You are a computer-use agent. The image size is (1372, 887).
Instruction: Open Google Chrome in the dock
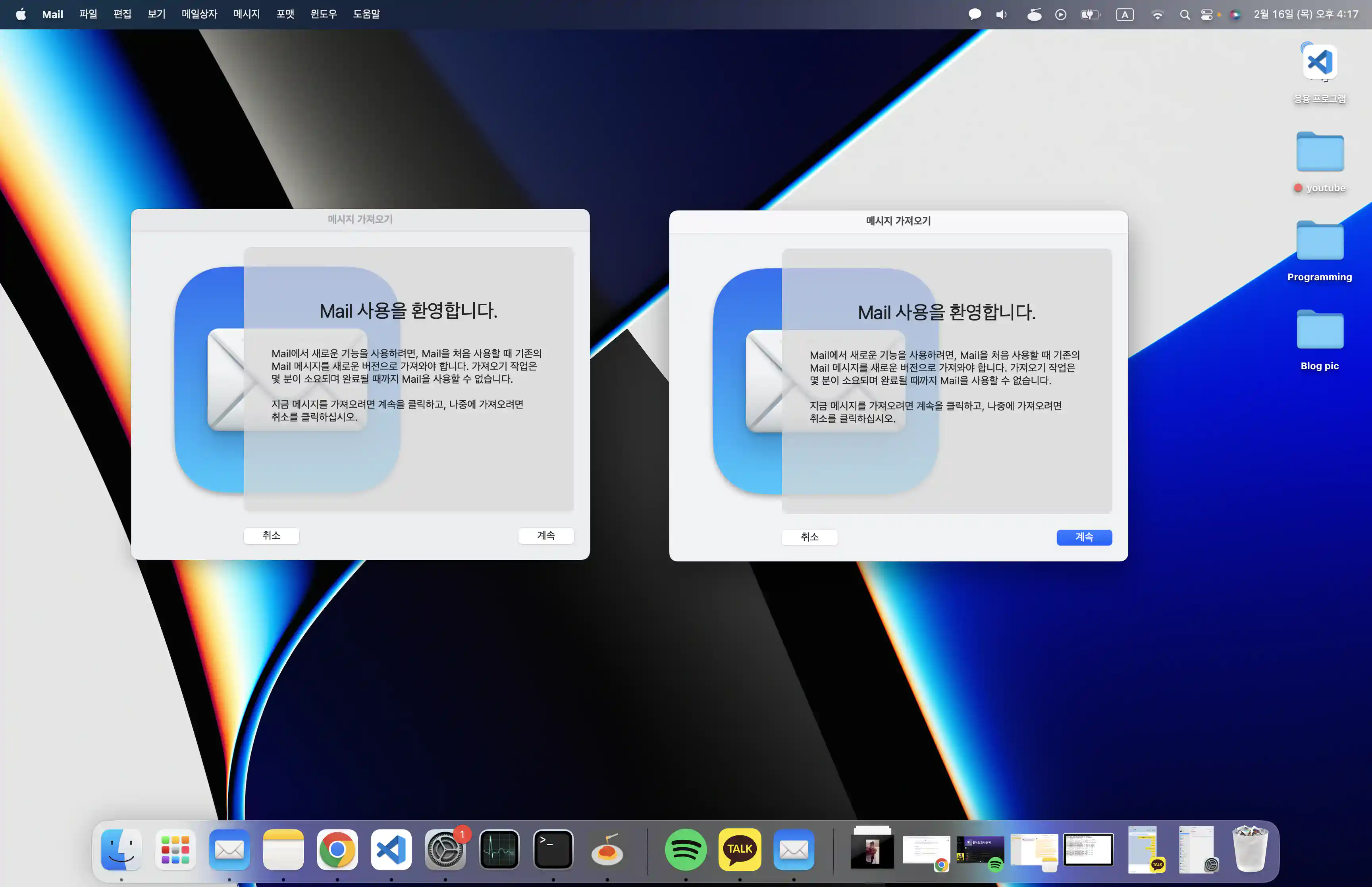[337, 850]
